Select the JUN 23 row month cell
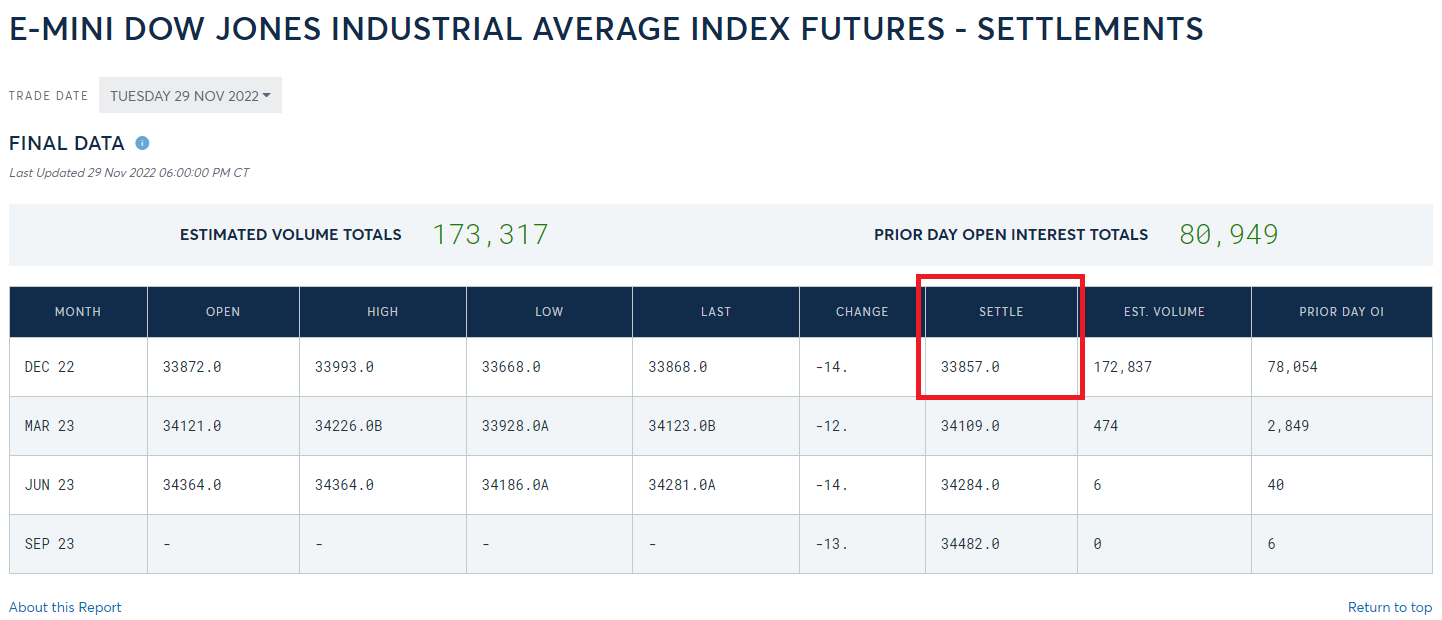 [x=50, y=485]
